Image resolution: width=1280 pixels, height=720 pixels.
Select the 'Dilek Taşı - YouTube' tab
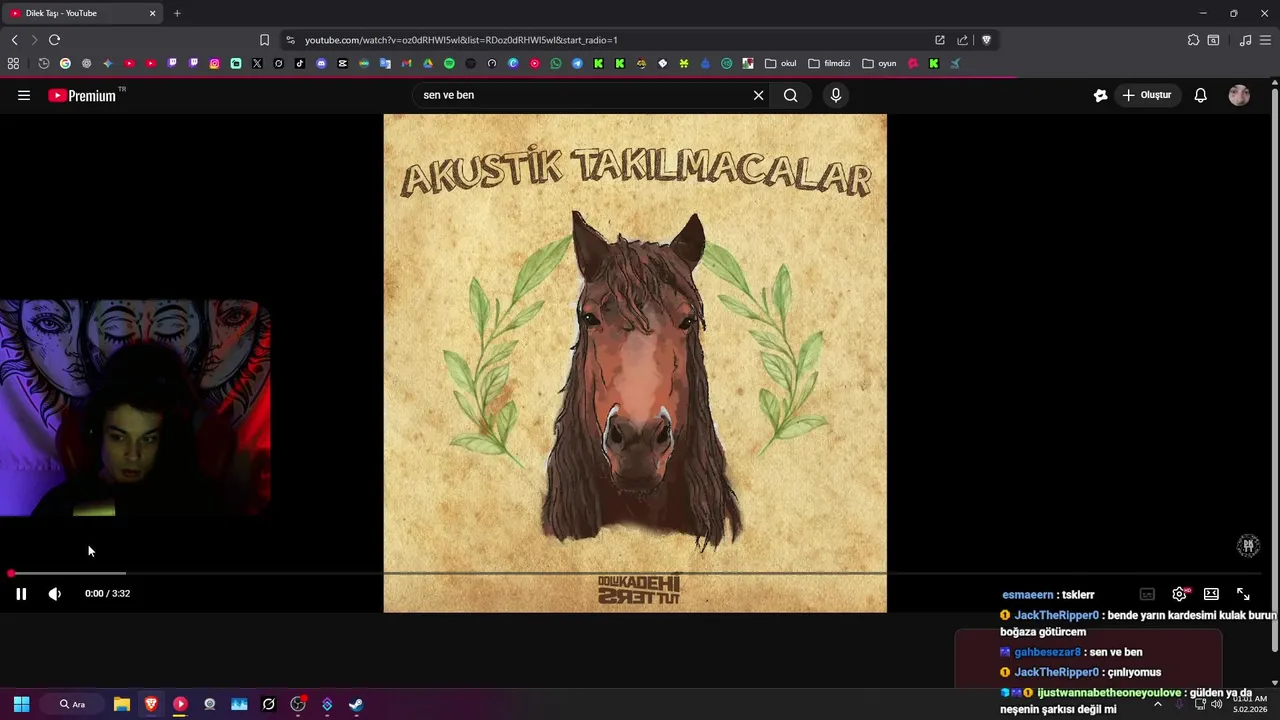click(x=82, y=13)
